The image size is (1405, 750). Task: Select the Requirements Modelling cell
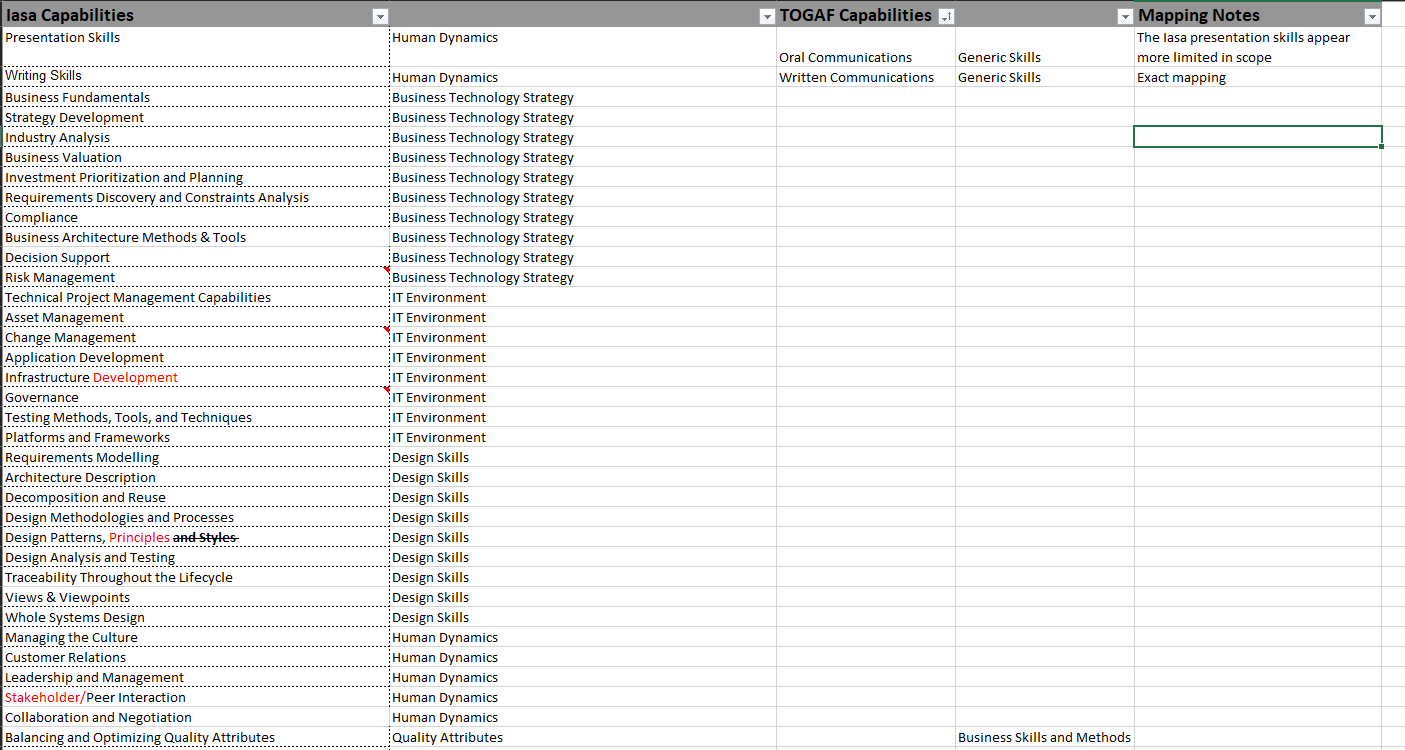tap(195, 457)
